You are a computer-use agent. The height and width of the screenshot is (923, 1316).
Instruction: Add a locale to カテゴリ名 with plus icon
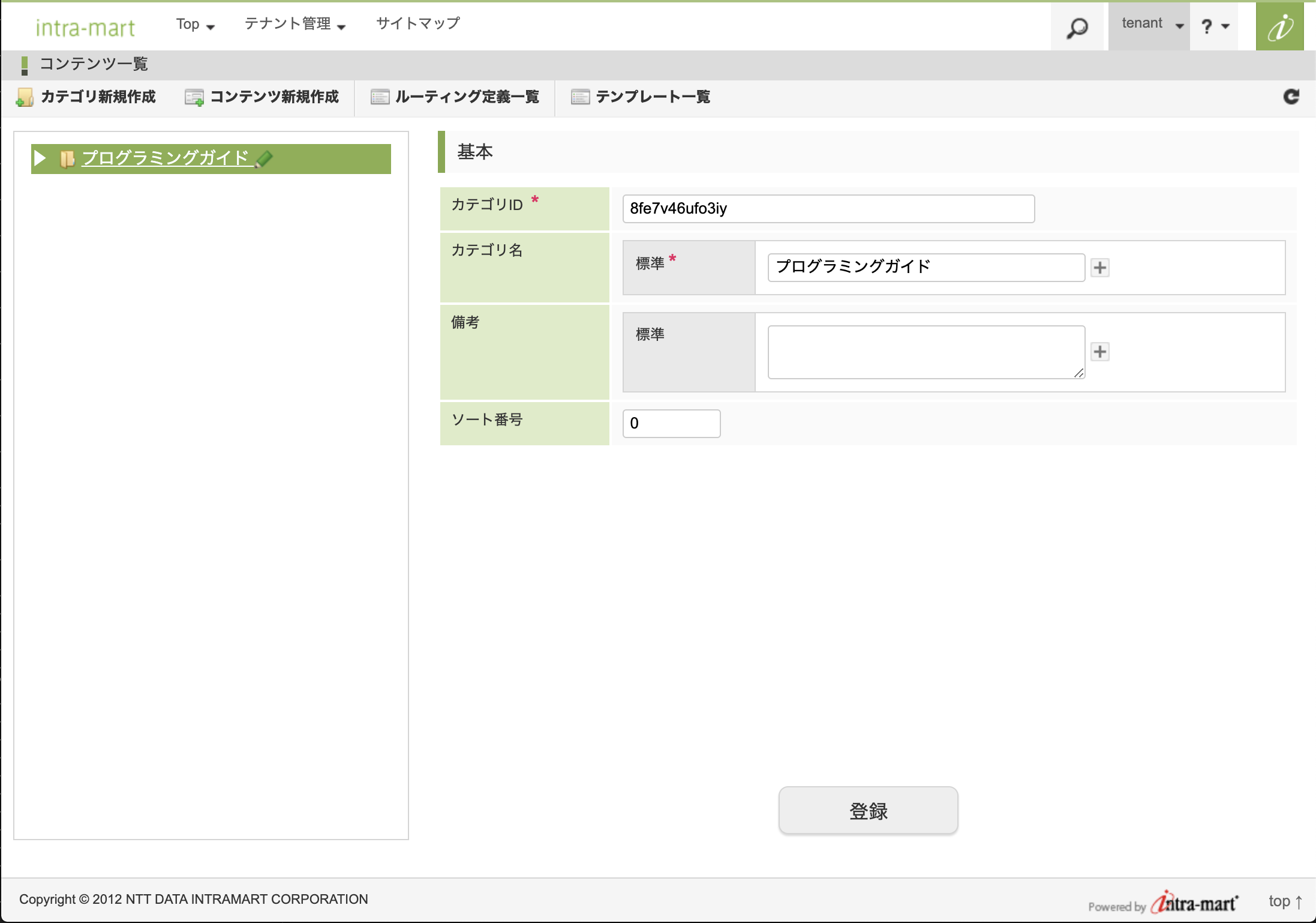(x=1099, y=268)
